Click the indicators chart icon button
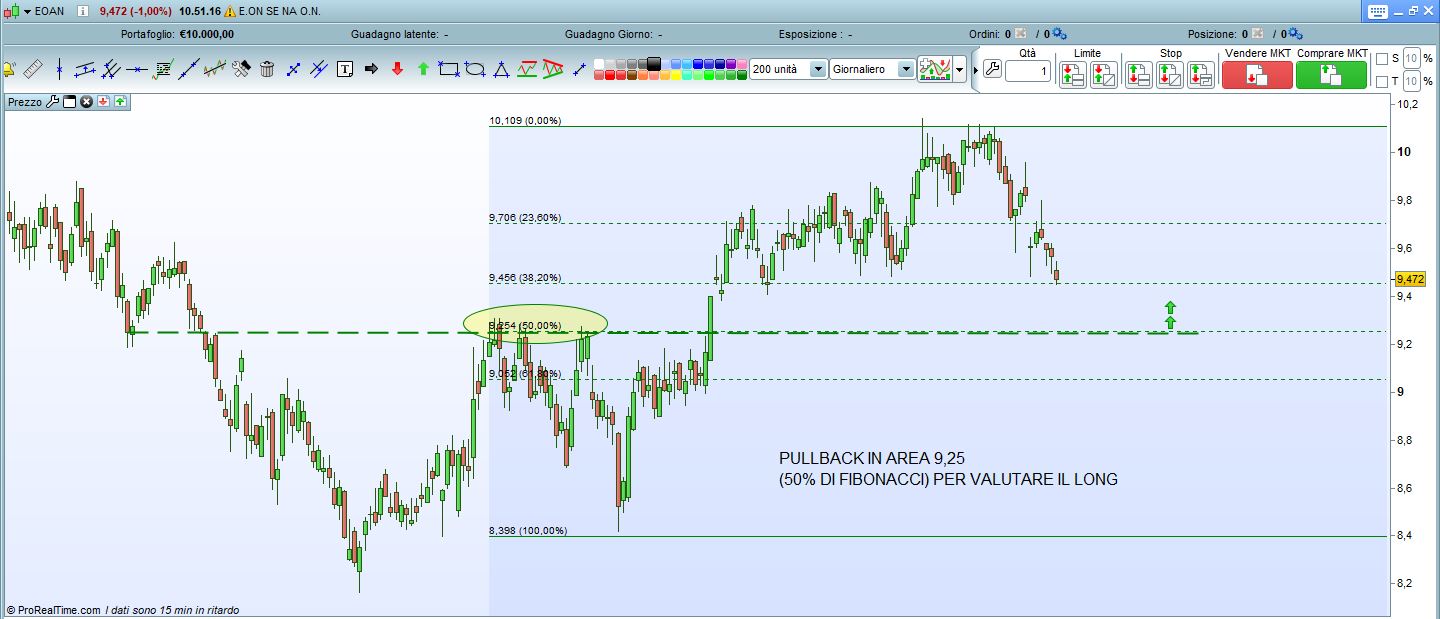This screenshot has height=619, width=1440. coord(935,69)
